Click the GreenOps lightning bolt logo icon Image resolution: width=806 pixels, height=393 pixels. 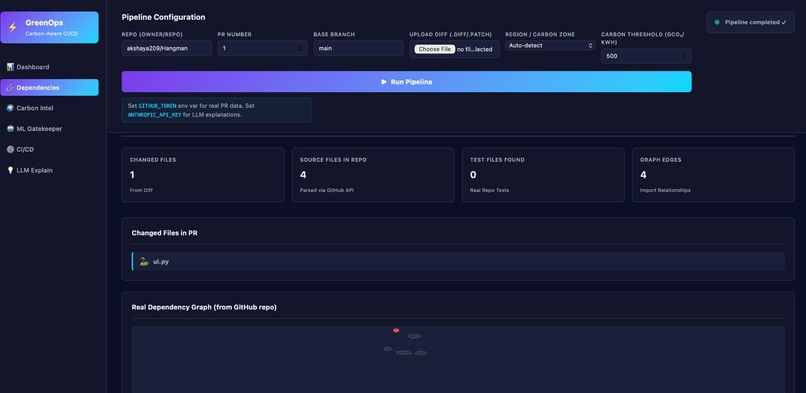click(x=13, y=27)
